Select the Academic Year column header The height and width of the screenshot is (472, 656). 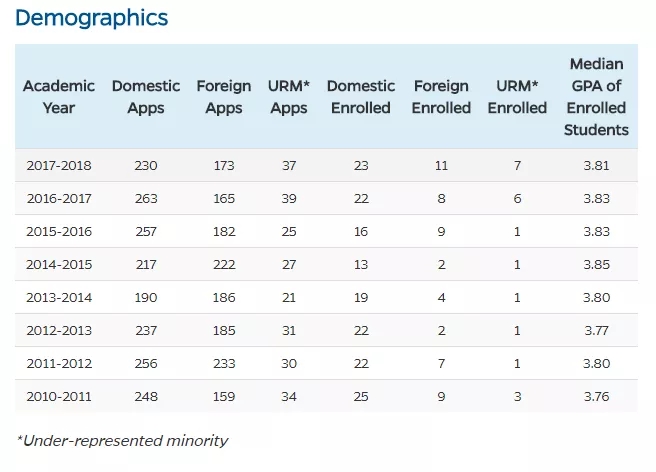pos(59,97)
